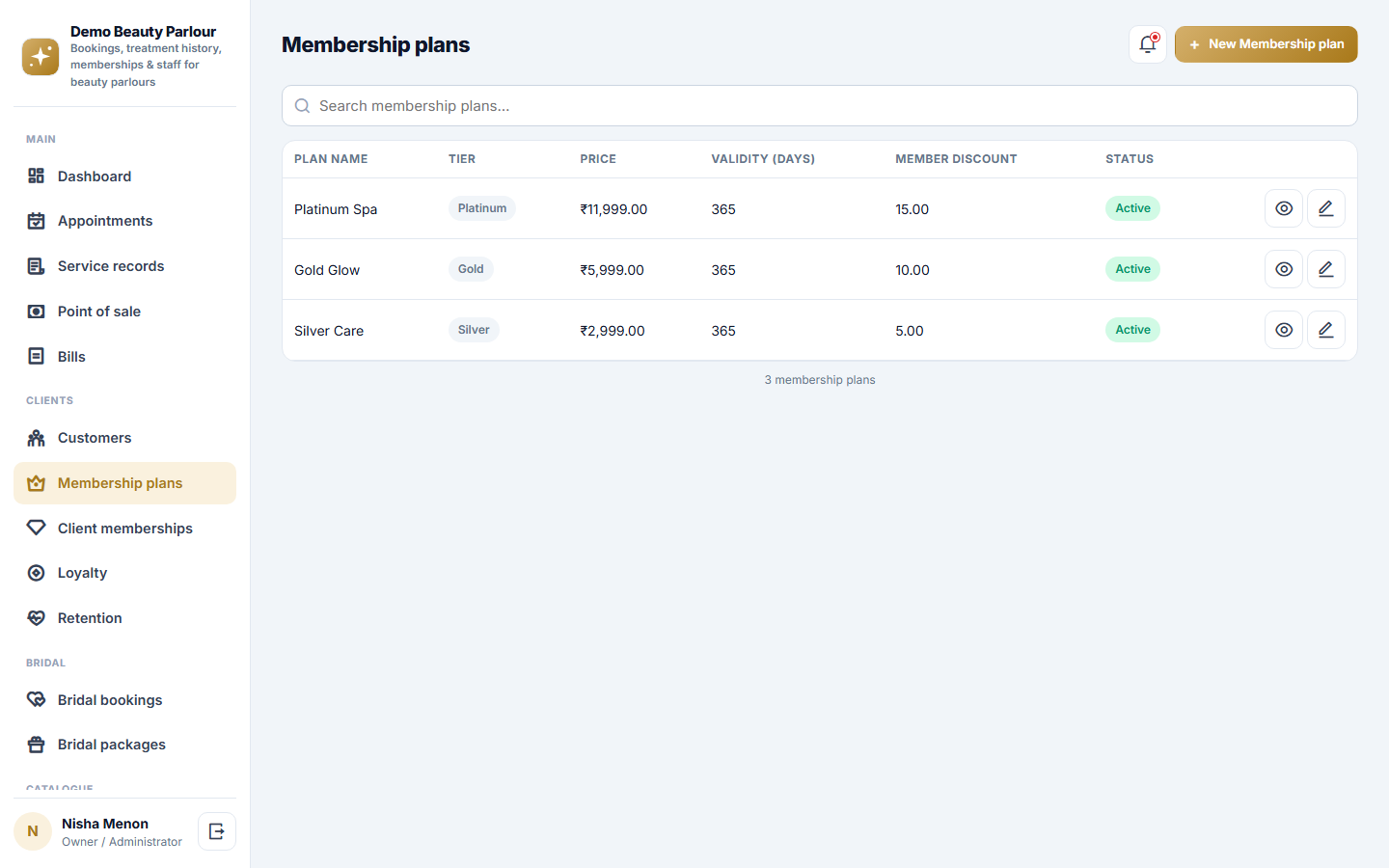Viewport: 1389px width, 868px height.
Task: Click the Validity (Days) column header
Action: (763, 159)
